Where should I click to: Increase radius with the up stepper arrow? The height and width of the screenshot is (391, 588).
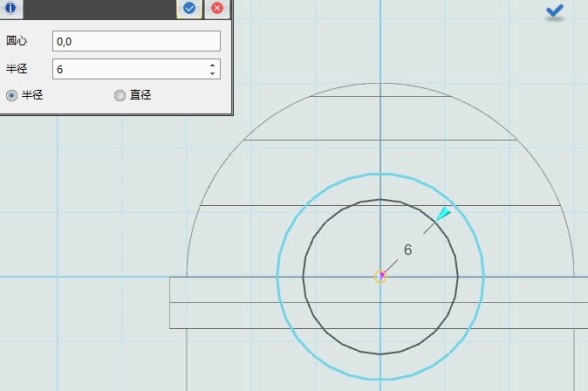click(x=213, y=65)
